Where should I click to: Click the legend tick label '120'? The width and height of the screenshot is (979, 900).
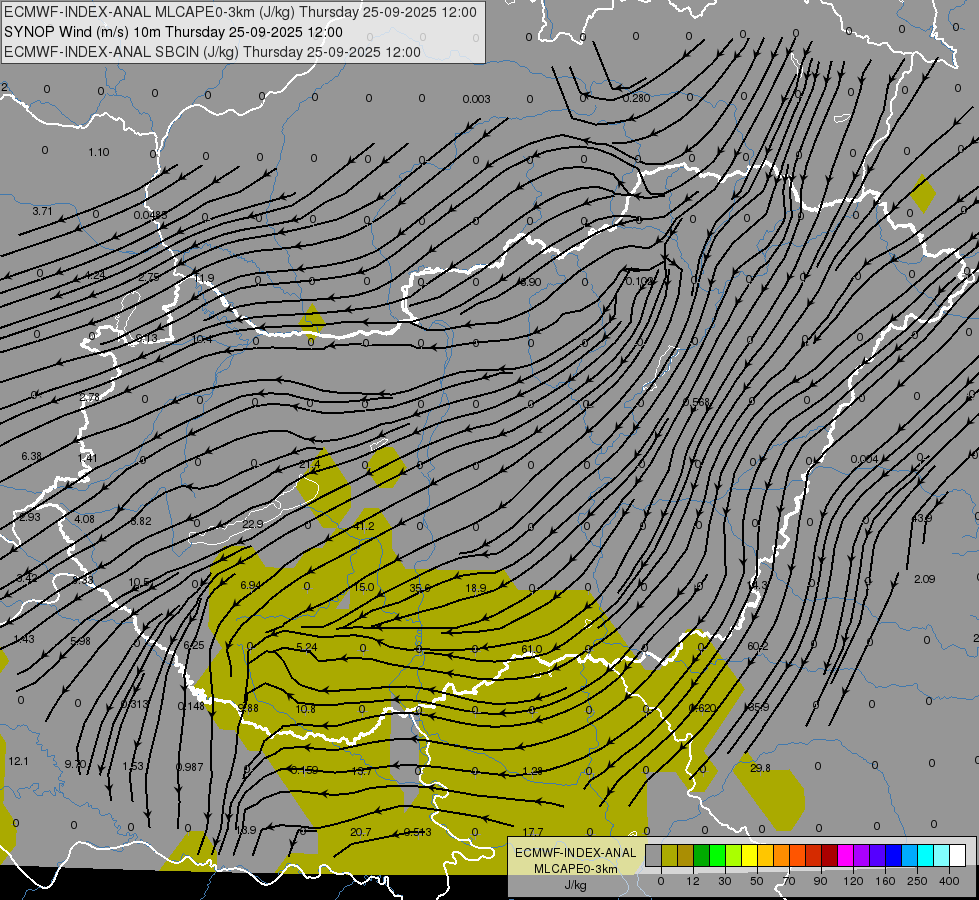(x=853, y=881)
